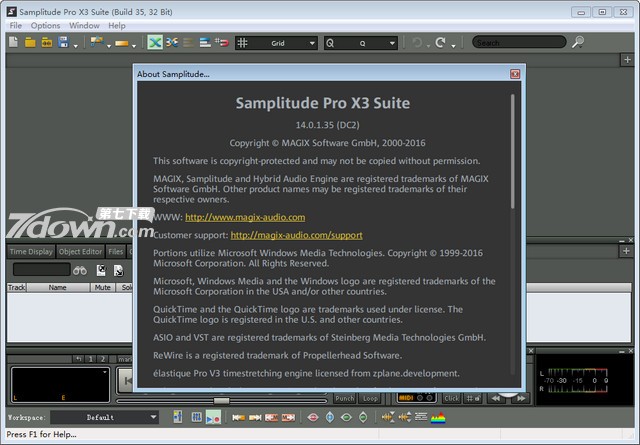
Task: Click the transport position slider thumb
Action: (221, 400)
